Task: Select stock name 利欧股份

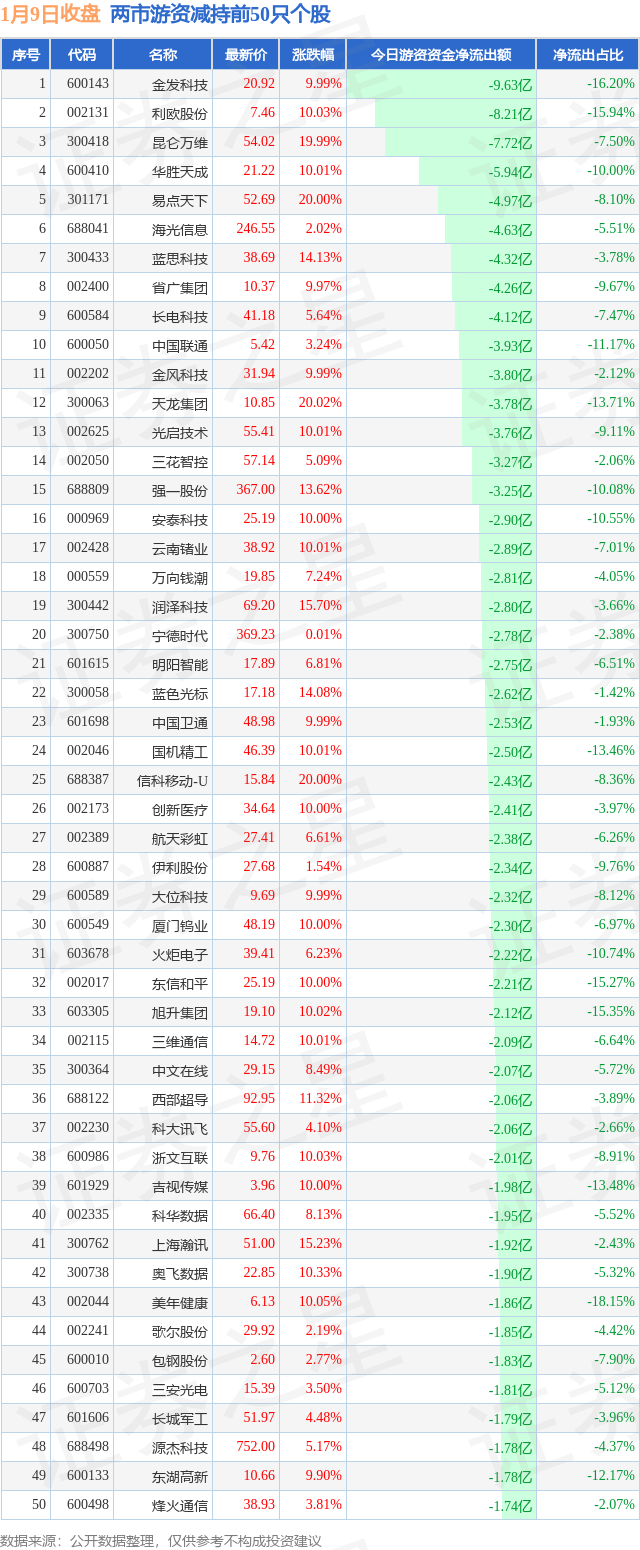Action: (x=180, y=113)
